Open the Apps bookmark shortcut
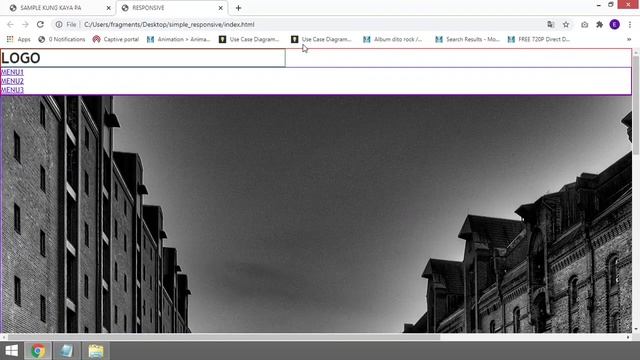Viewport: 640px width, 360px height. click(x=18, y=39)
